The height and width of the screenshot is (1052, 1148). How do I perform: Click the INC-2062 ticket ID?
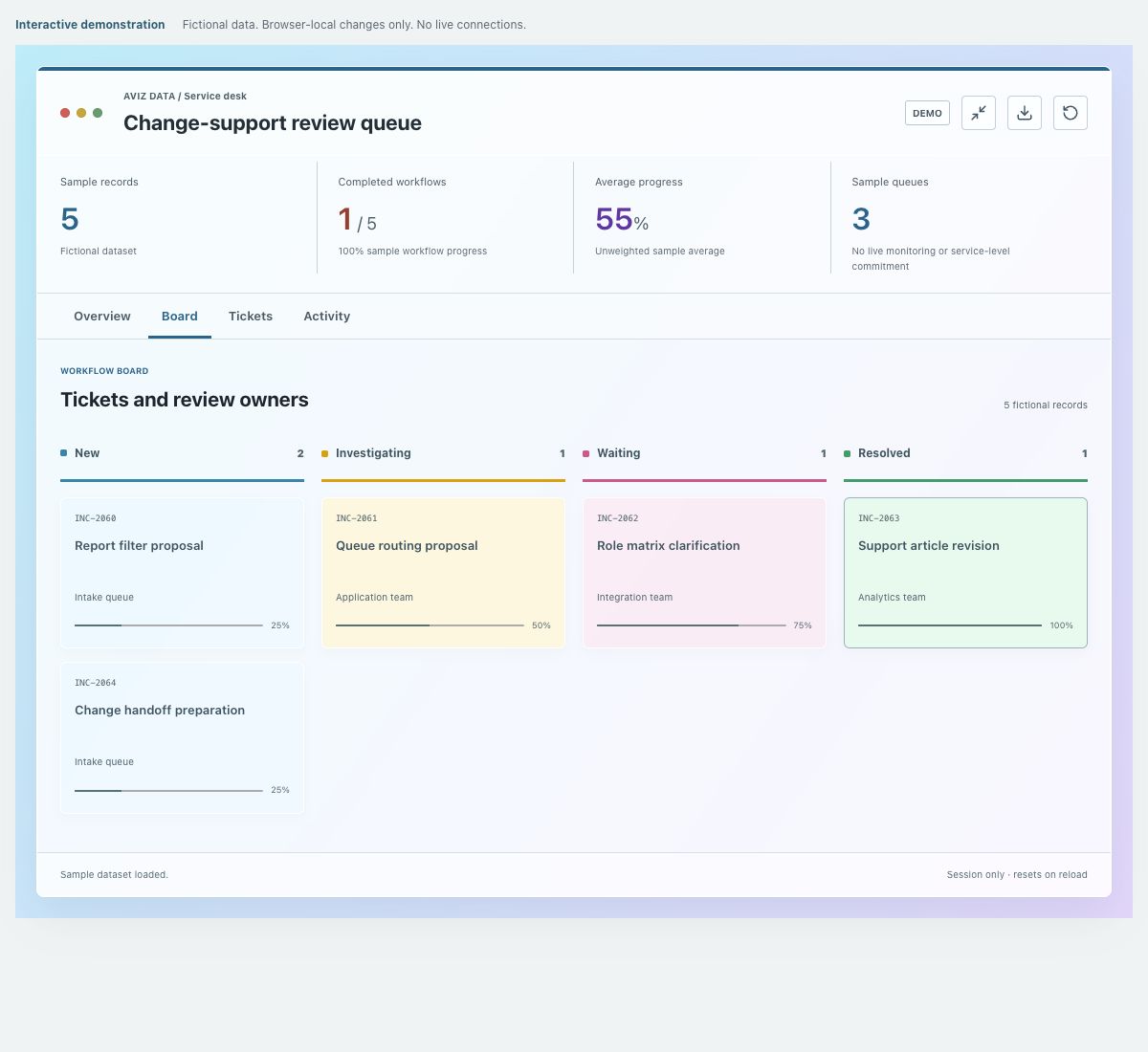tap(618, 518)
